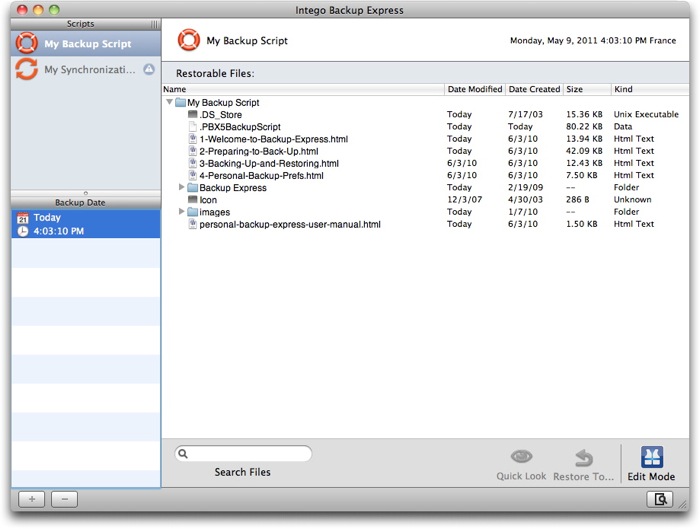Image resolution: width=700 pixels, height=529 pixels.
Task: Expand the Backup Express folder
Action: pos(181,187)
